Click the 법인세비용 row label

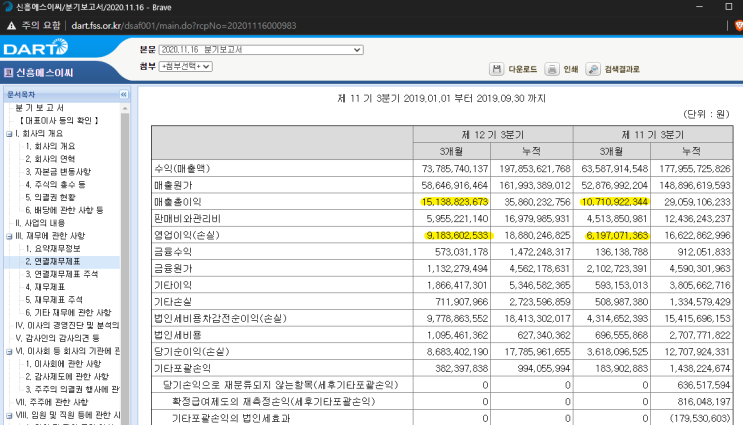[178, 335]
